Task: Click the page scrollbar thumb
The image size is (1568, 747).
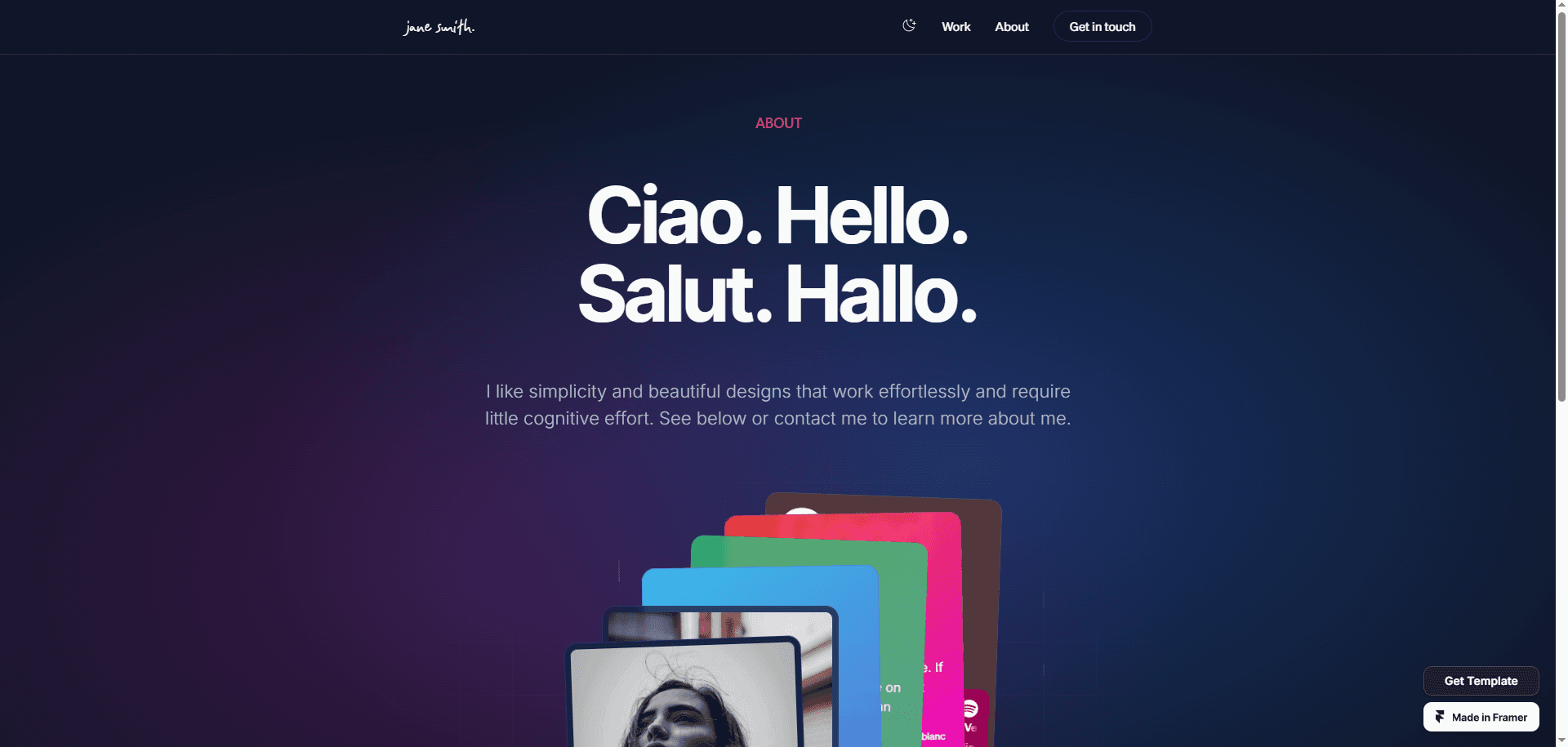Action: [1561, 204]
